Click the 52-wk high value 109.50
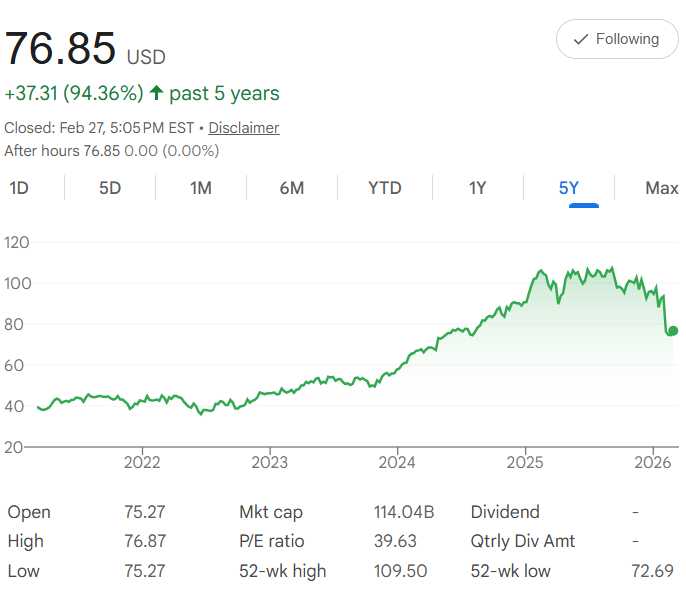Screen dimensions: 686x598 (x=400, y=571)
